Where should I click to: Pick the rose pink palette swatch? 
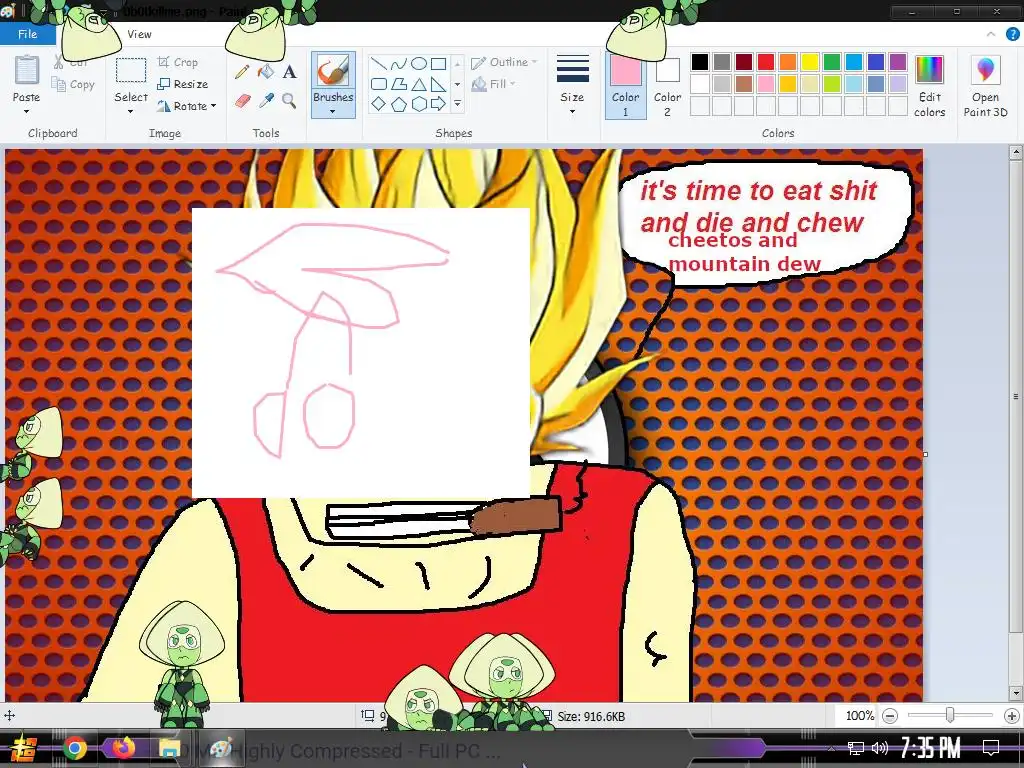click(x=765, y=84)
